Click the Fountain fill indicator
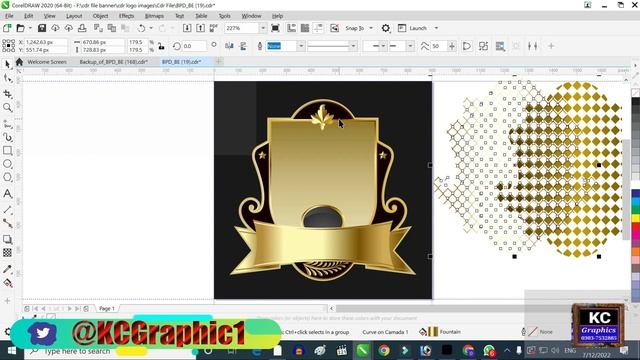Viewport: 640px width, 360px height. coord(440,332)
